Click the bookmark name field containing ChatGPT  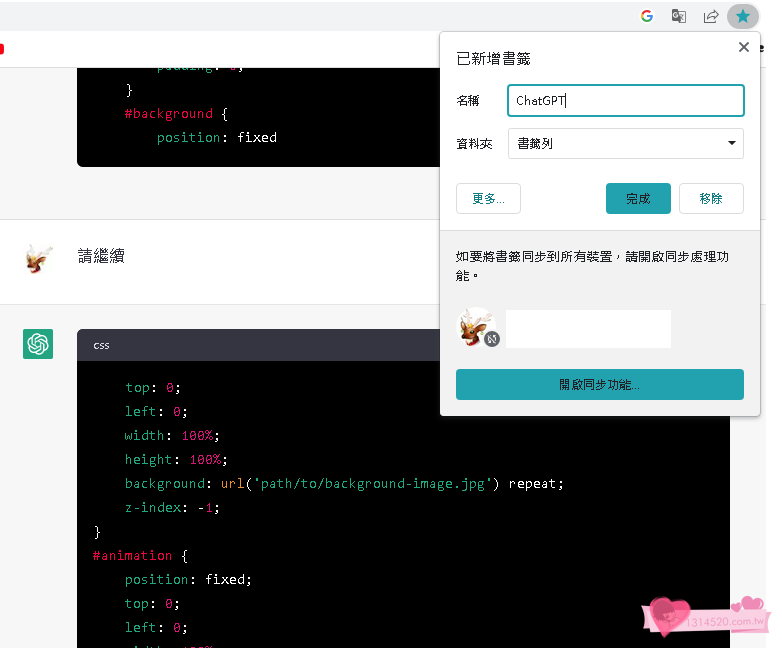(x=625, y=101)
